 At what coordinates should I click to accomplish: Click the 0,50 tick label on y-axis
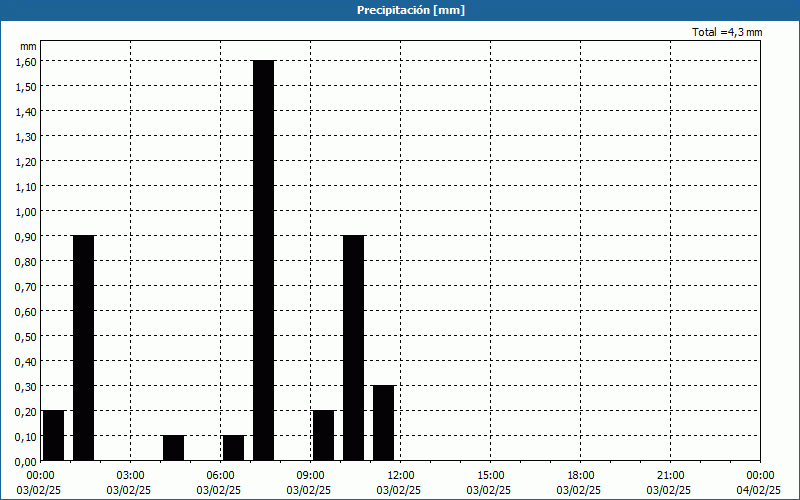tap(26, 336)
